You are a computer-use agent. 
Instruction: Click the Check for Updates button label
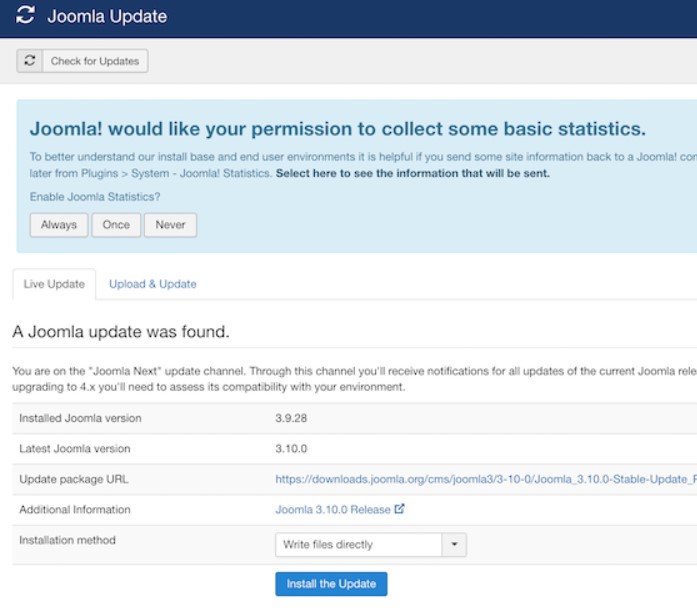tap(95, 61)
